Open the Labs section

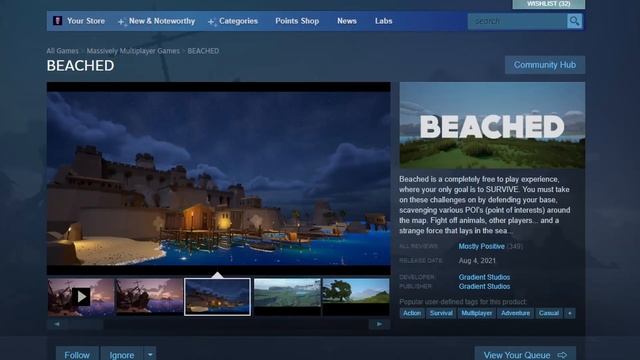(x=383, y=21)
